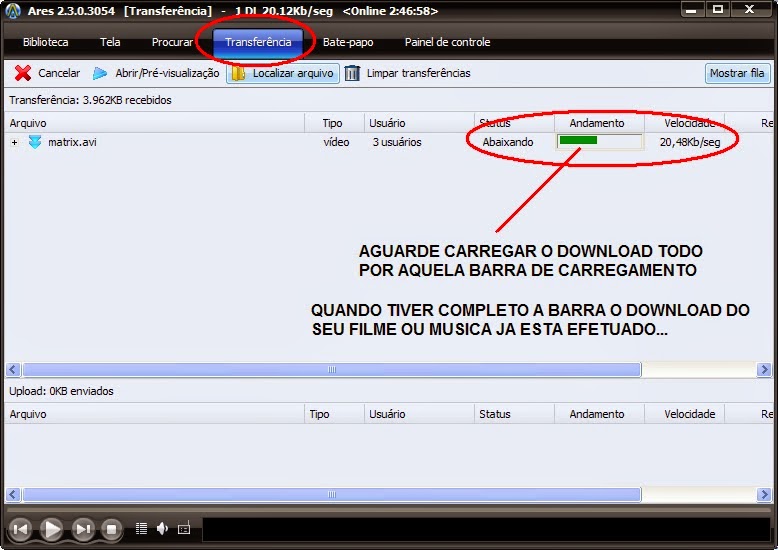Sort uploads by Status column header
Screen dimensions: 778x550
click(x=514, y=414)
